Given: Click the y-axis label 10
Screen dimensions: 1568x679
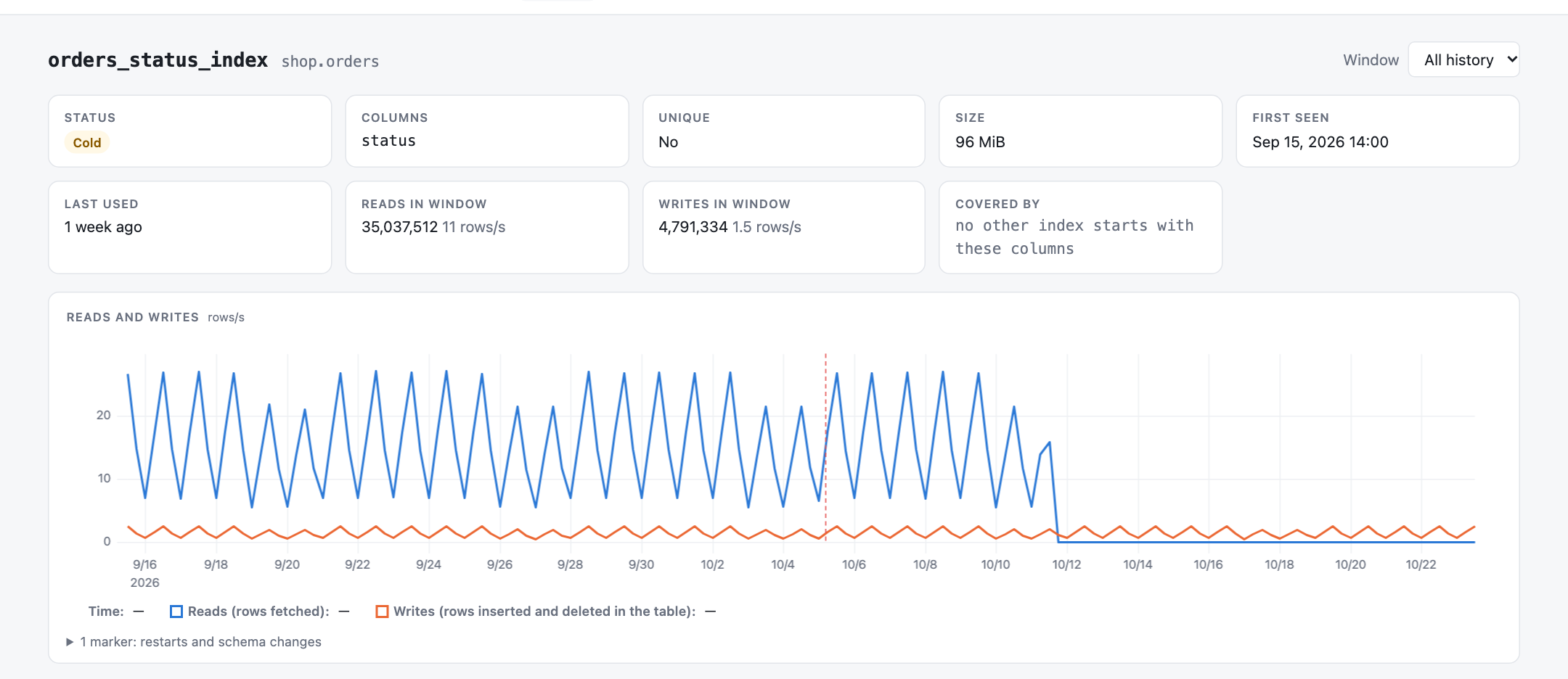Looking at the screenshot, I should pos(104,478).
